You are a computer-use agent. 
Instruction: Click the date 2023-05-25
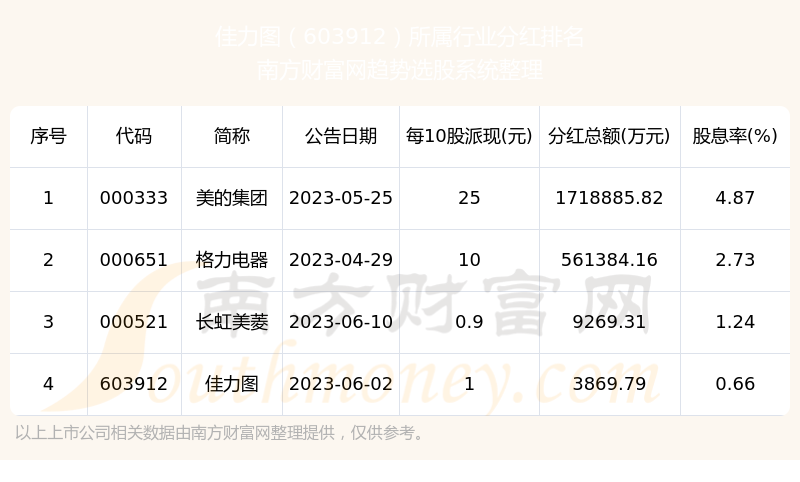341,198
